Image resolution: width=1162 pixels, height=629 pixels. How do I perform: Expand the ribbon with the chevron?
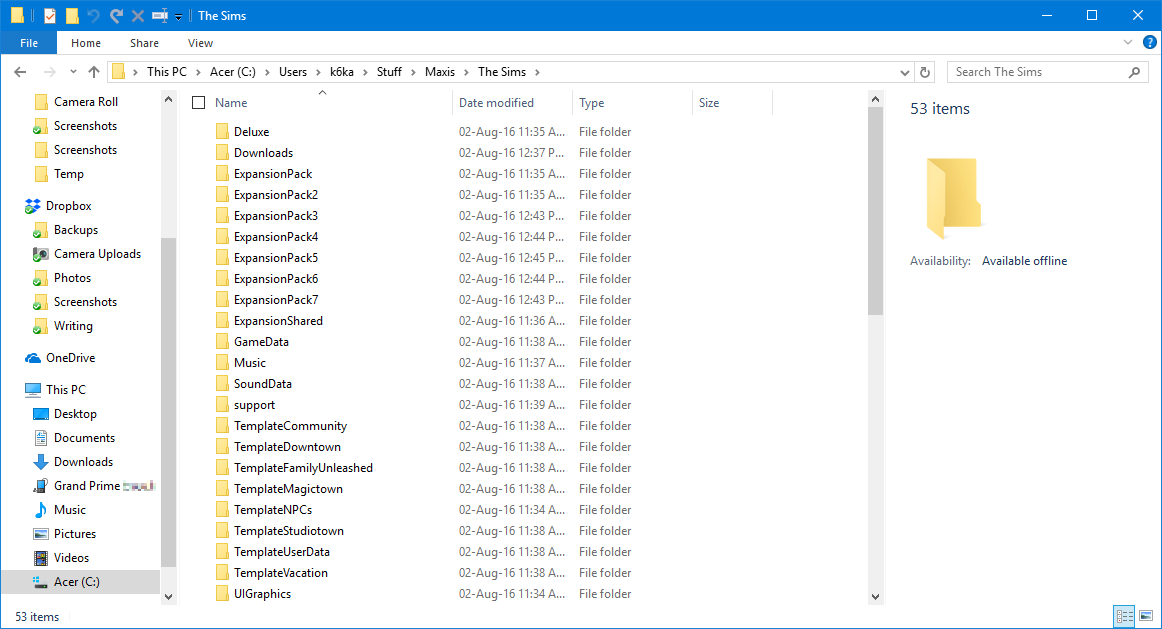[x=1128, y=43]
